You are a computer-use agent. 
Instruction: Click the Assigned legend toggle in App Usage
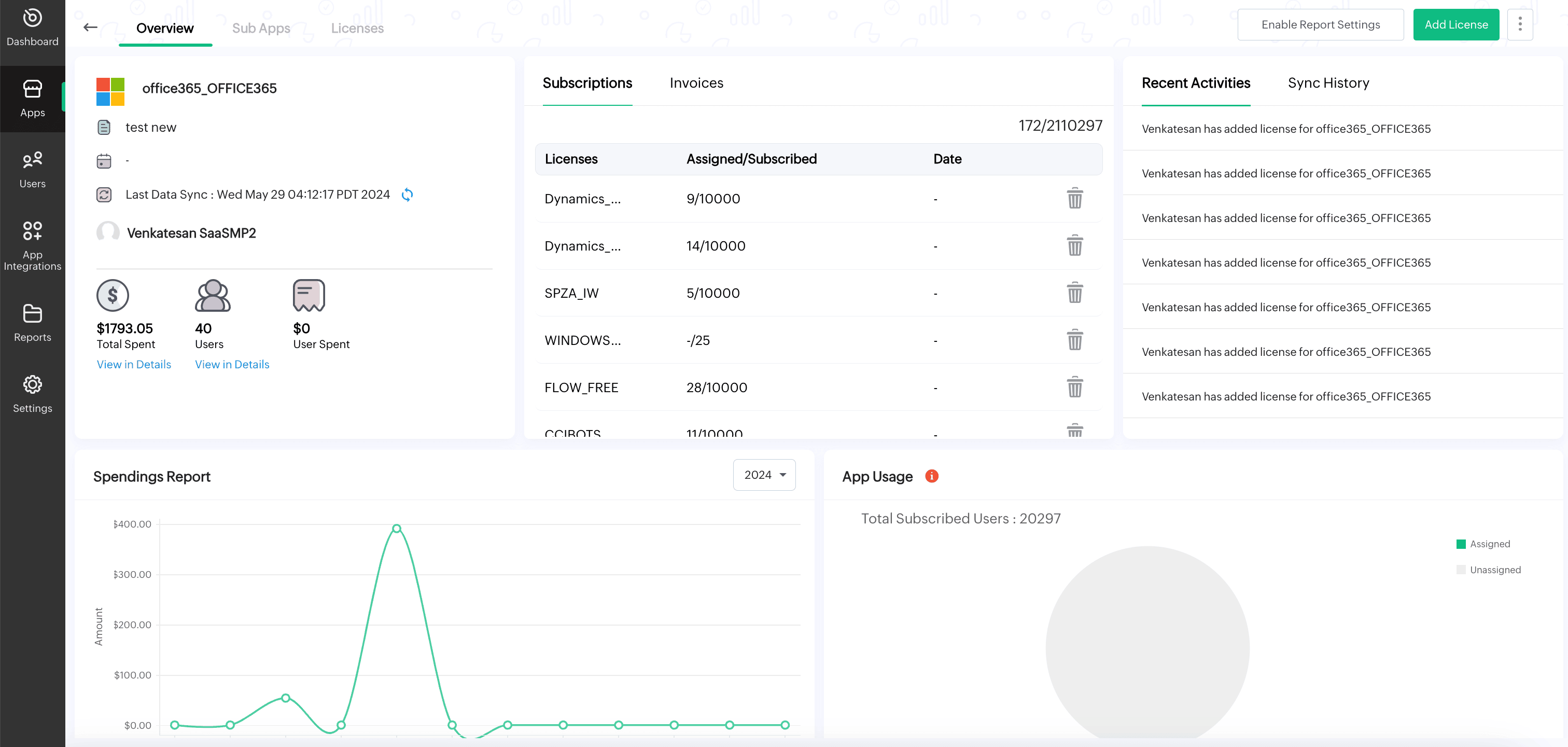point(1483,544)
